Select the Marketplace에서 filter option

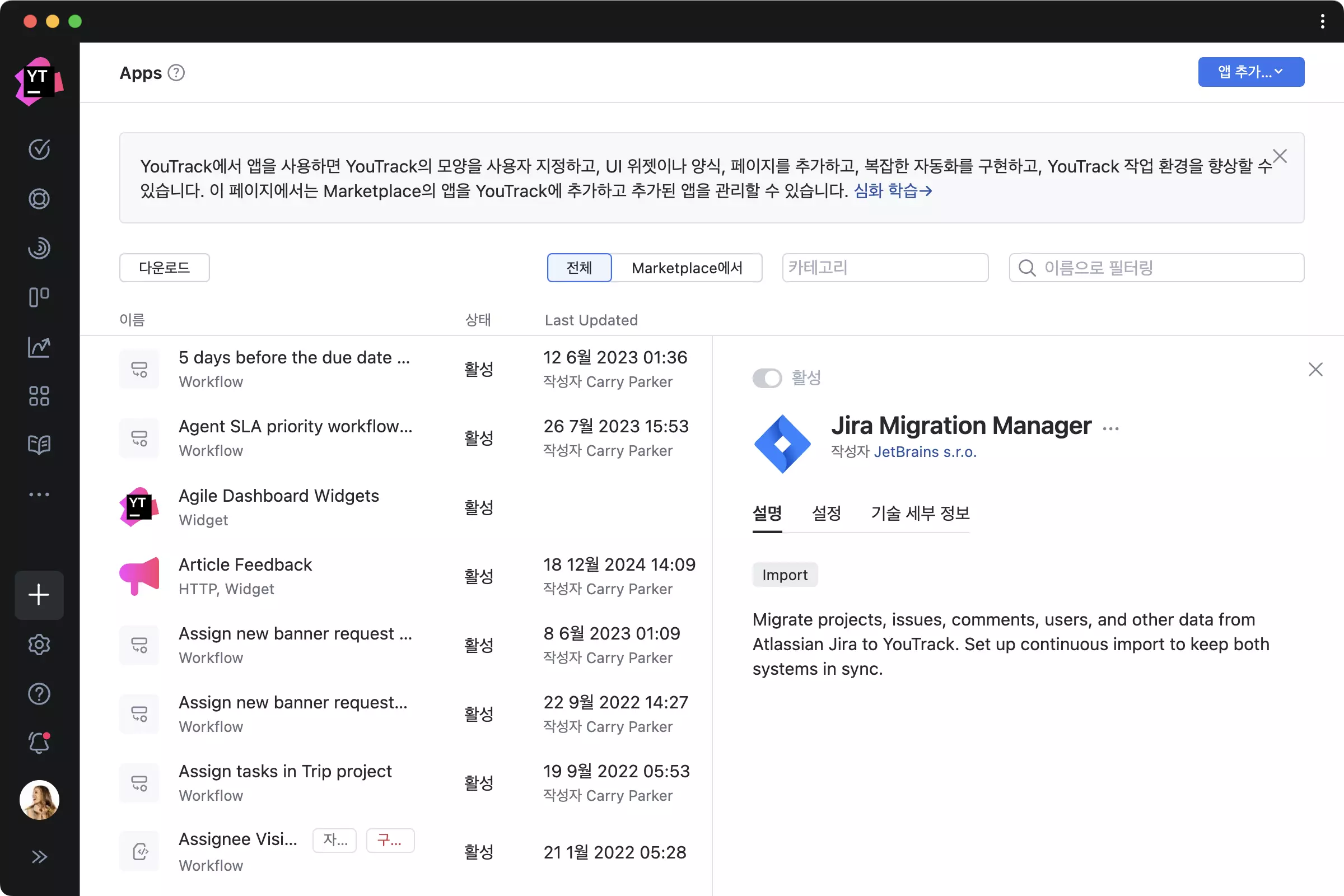687,268
